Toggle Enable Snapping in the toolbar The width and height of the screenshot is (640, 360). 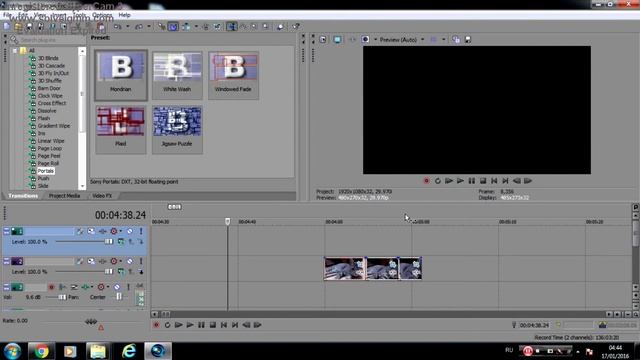click(x=162, y=27)
